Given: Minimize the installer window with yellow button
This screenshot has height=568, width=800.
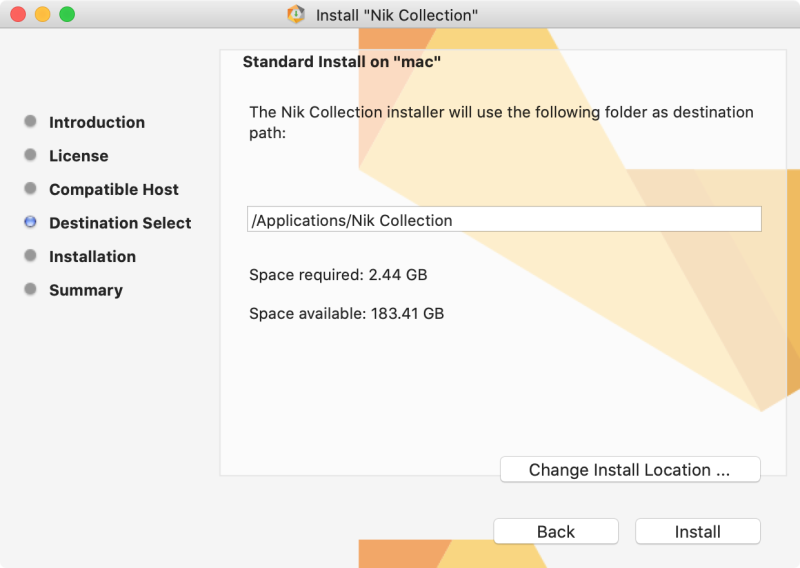Looking at the screenshot, I should click(x=43, y=15).
